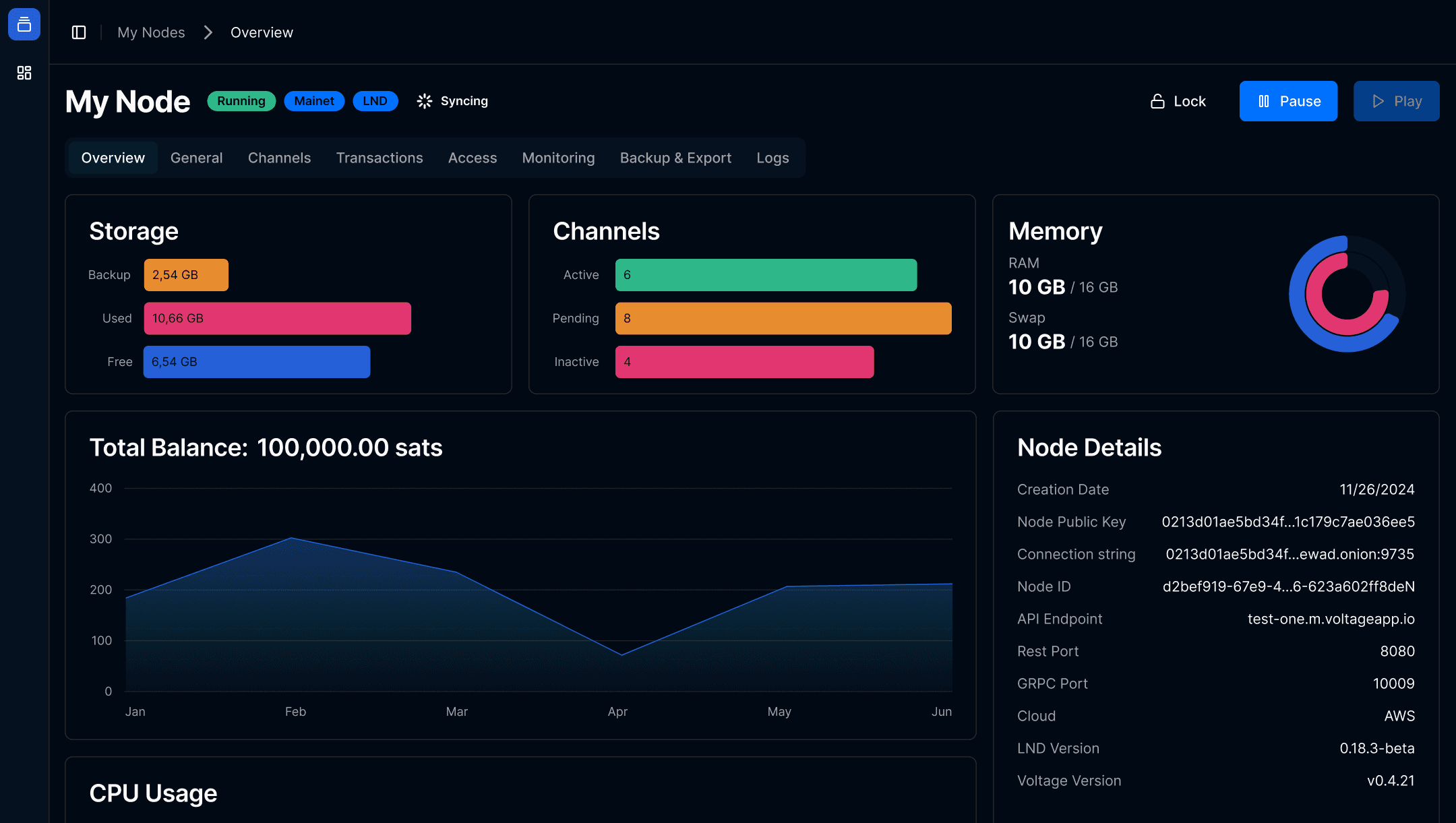Switch to the General tab

point(196,158)
